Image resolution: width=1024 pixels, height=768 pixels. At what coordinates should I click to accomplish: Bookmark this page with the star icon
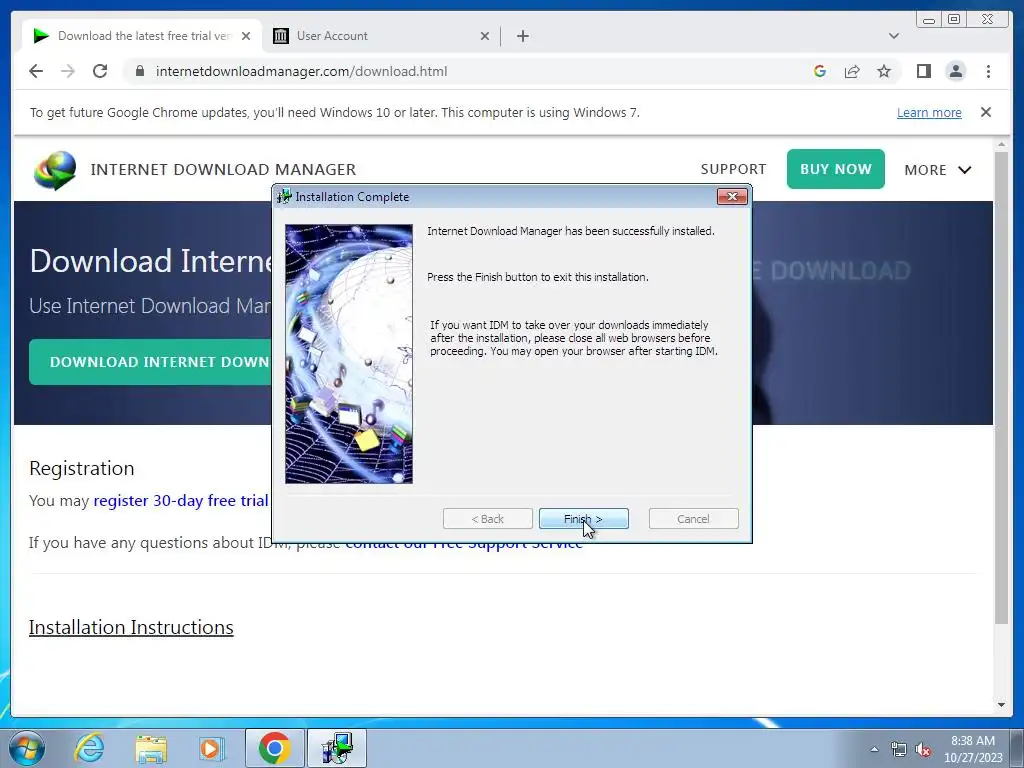point(884,71)
